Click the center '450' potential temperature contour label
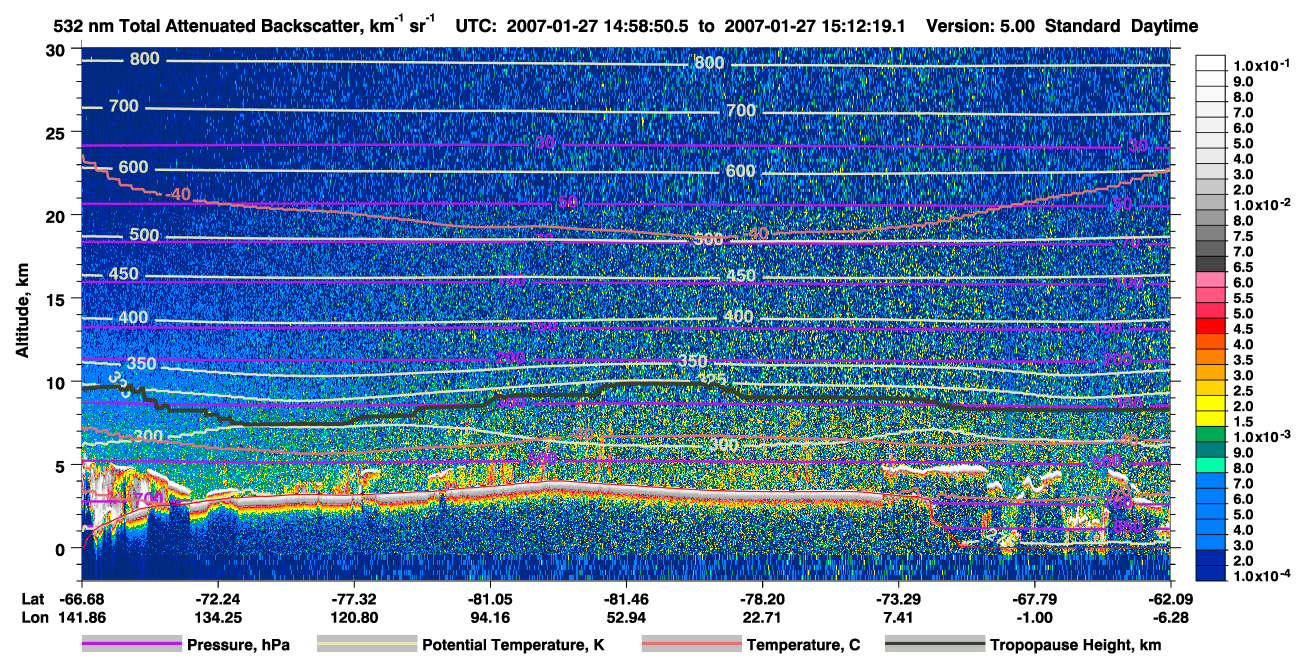Viewport: 1300px width, 667px height. point(740,276)
